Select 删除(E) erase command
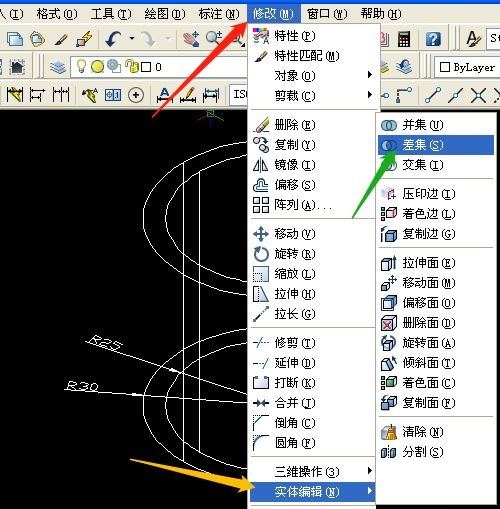Image resolution: width=500 pixels, height=509 pixels. click(314, 125)
